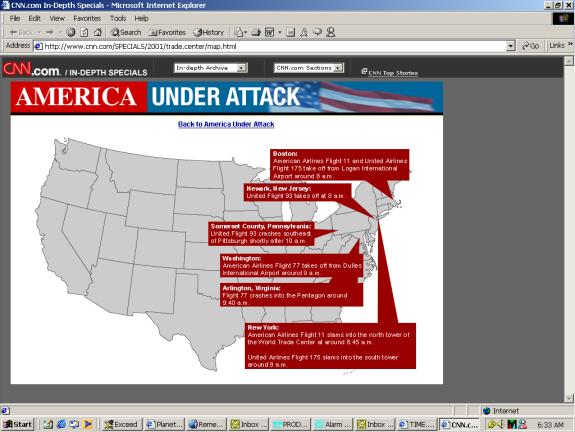Switch to the Exceed taskbar button
Screen dimensions: 575x432
pyautogui.click(x=121, y=424)
